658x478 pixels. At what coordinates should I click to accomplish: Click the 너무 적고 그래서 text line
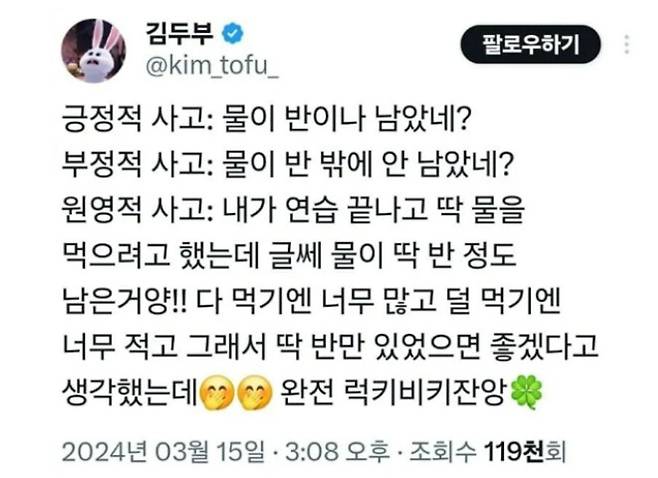coord(330,347)
